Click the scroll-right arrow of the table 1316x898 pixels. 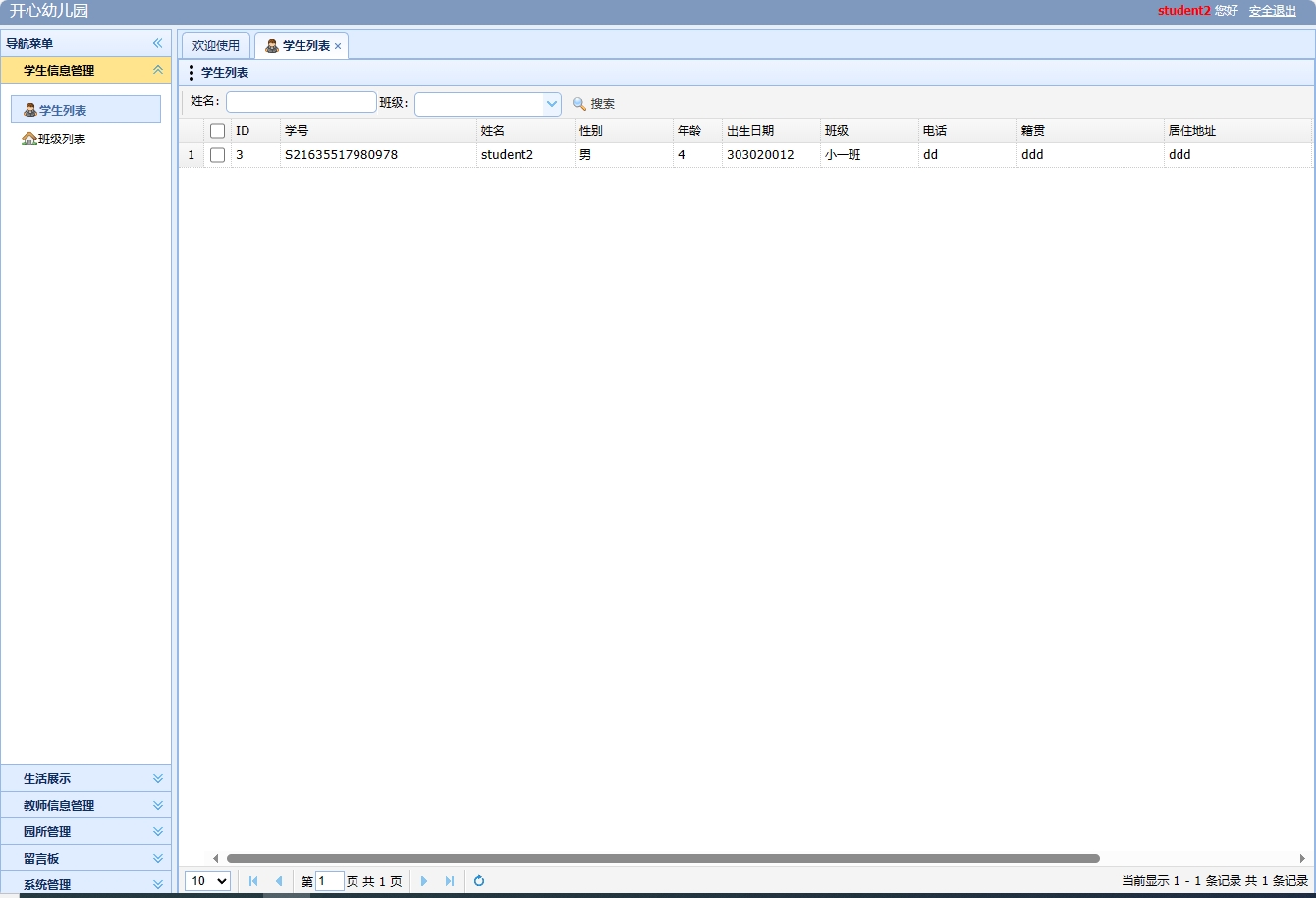1303,858
